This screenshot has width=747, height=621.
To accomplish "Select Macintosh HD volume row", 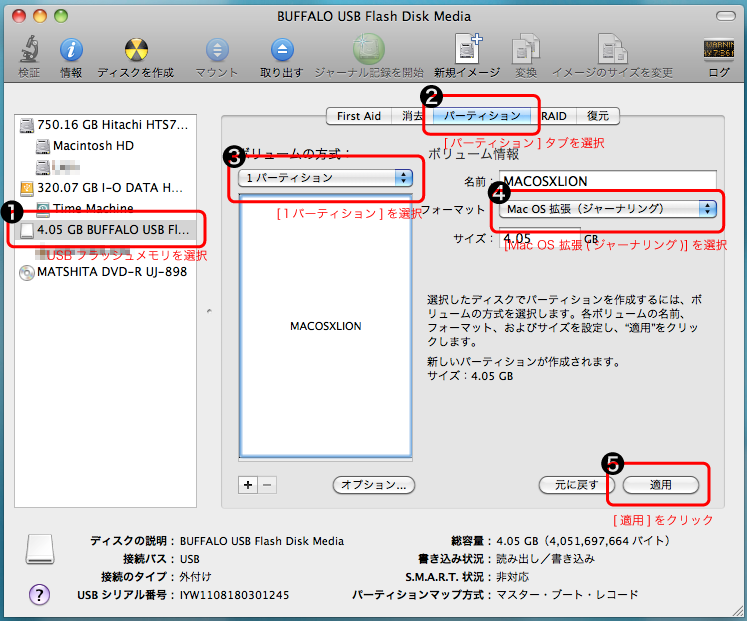I will tap(105, 146).
